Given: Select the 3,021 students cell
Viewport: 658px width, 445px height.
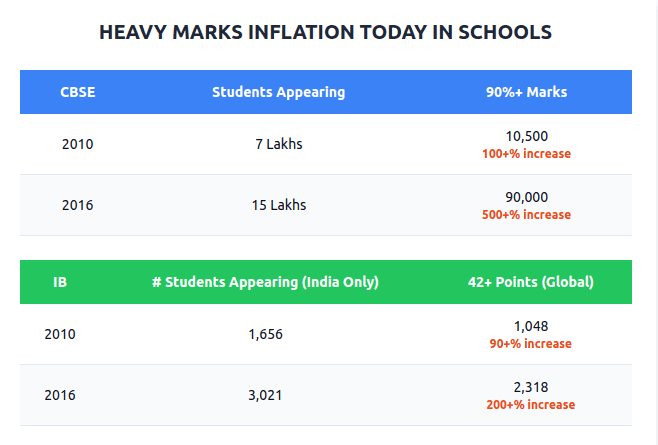Looking at the screenshot, I should tap(265, 395).
